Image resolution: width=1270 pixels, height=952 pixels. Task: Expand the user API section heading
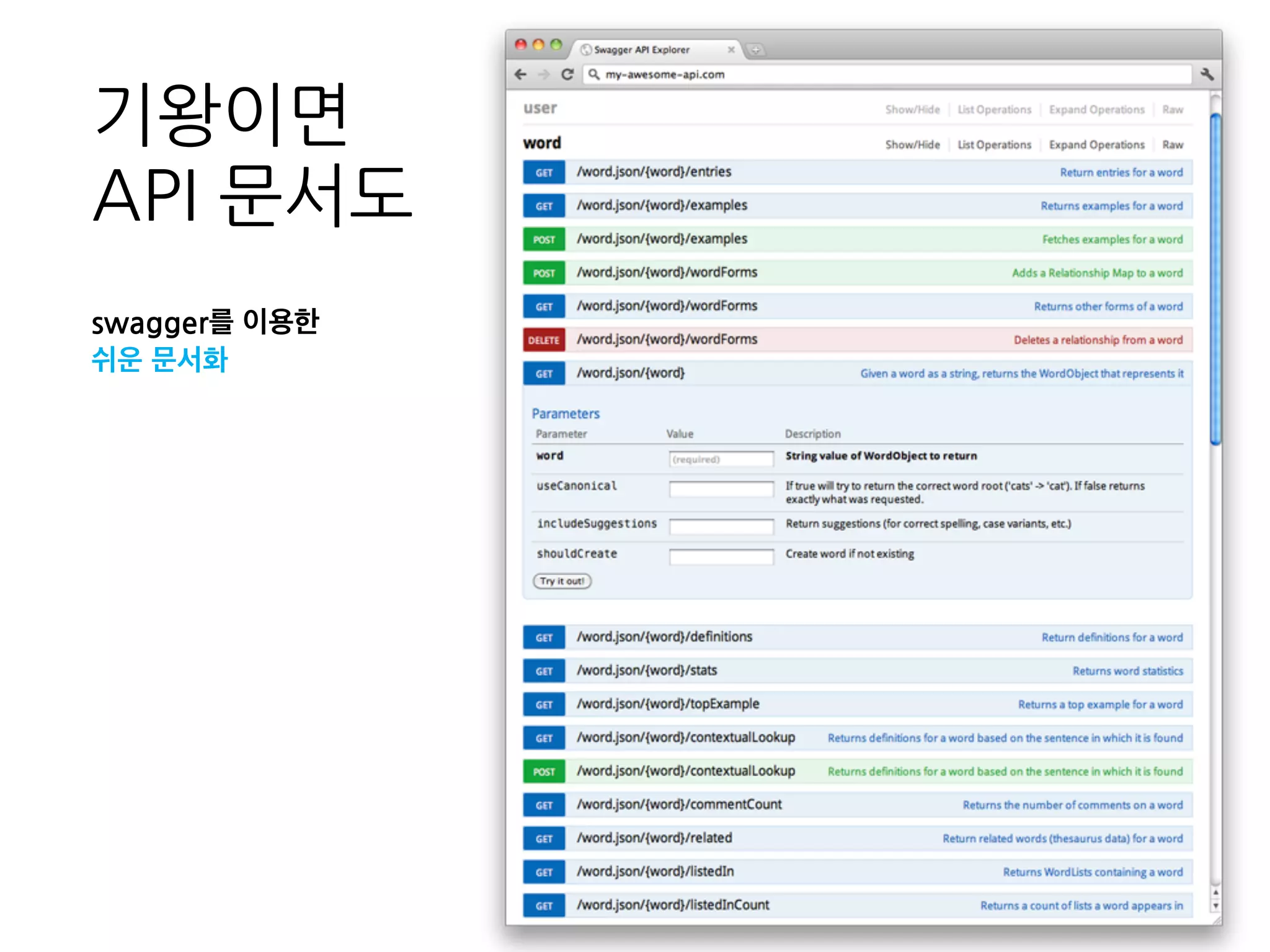pos(540,108)
